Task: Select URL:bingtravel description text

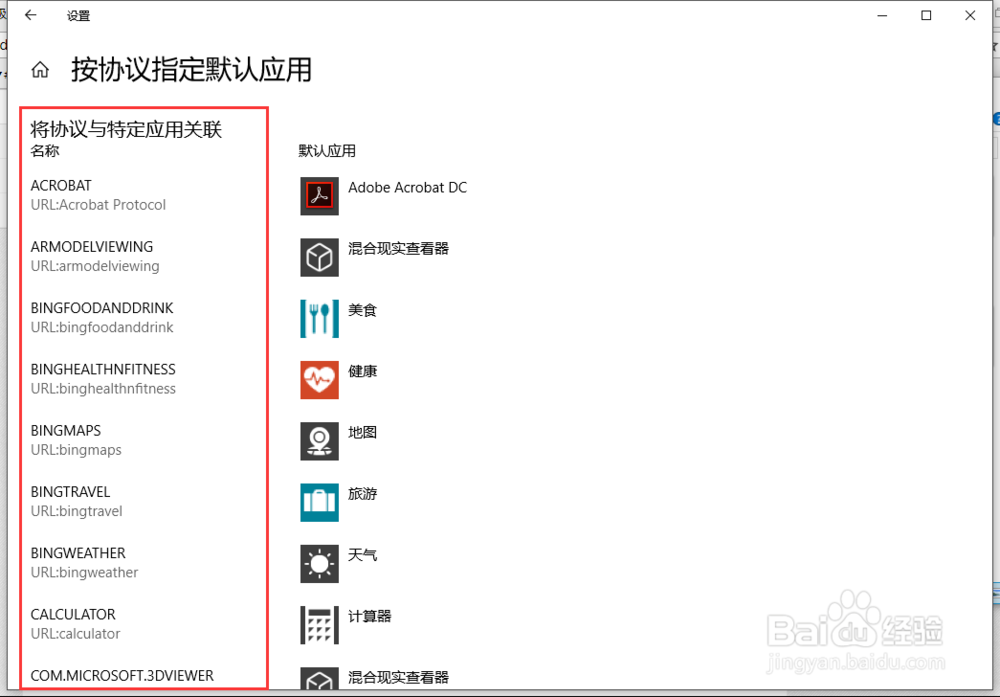Action: coord(77,511)
